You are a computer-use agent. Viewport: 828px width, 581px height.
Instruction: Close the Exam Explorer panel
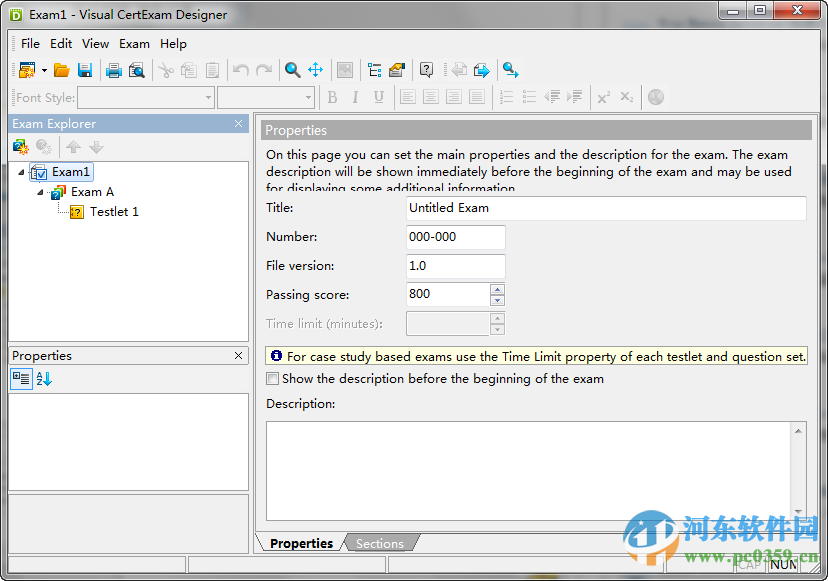239,124
